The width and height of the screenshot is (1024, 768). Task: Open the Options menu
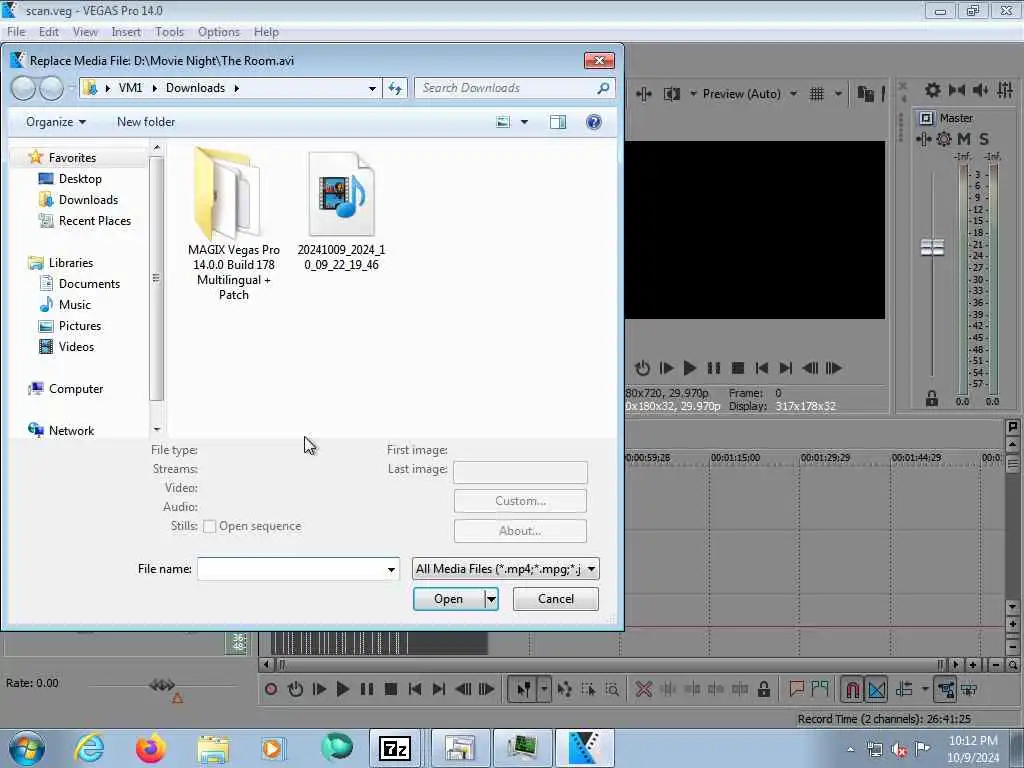click(x=219, y=32)
